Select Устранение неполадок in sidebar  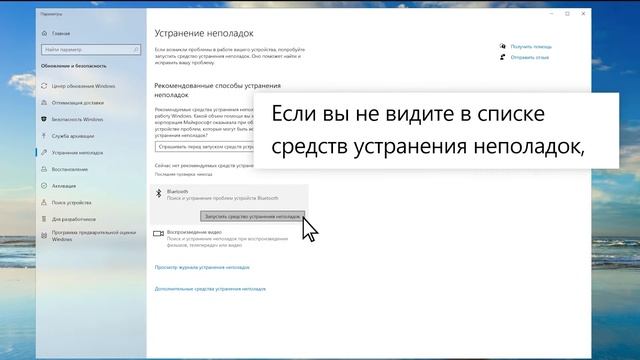click(77, 153)
